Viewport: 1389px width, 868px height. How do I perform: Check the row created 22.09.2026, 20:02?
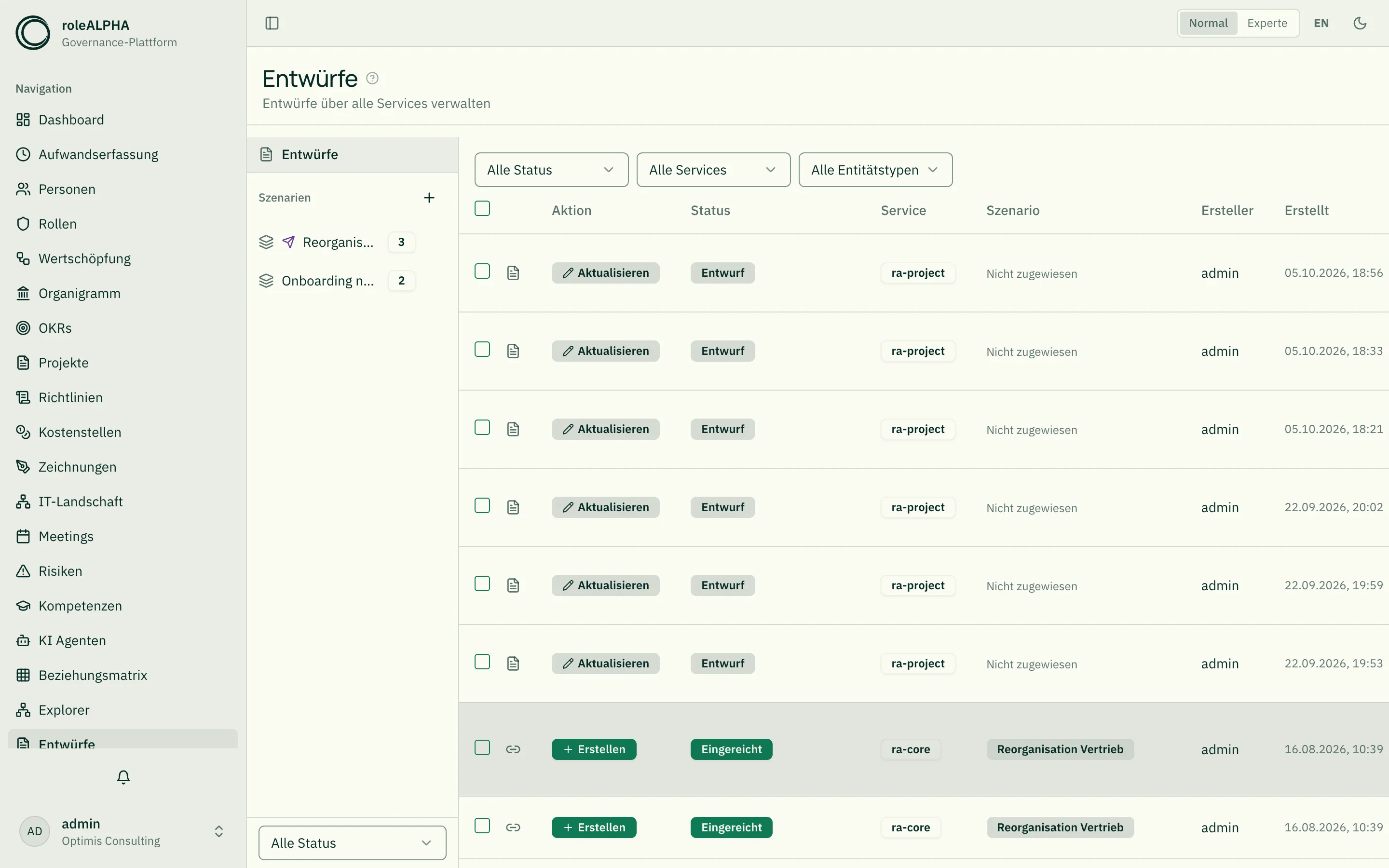(x=482, y=505)
